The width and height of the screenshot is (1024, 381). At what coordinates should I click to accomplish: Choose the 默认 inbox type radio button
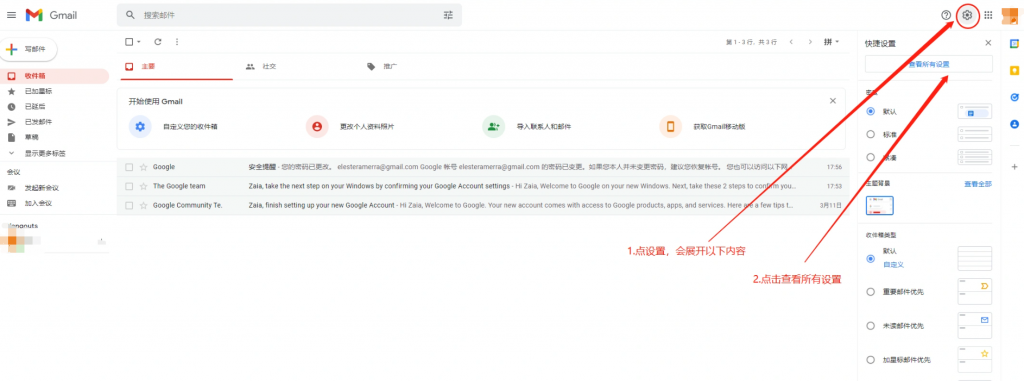coord(870,258)
